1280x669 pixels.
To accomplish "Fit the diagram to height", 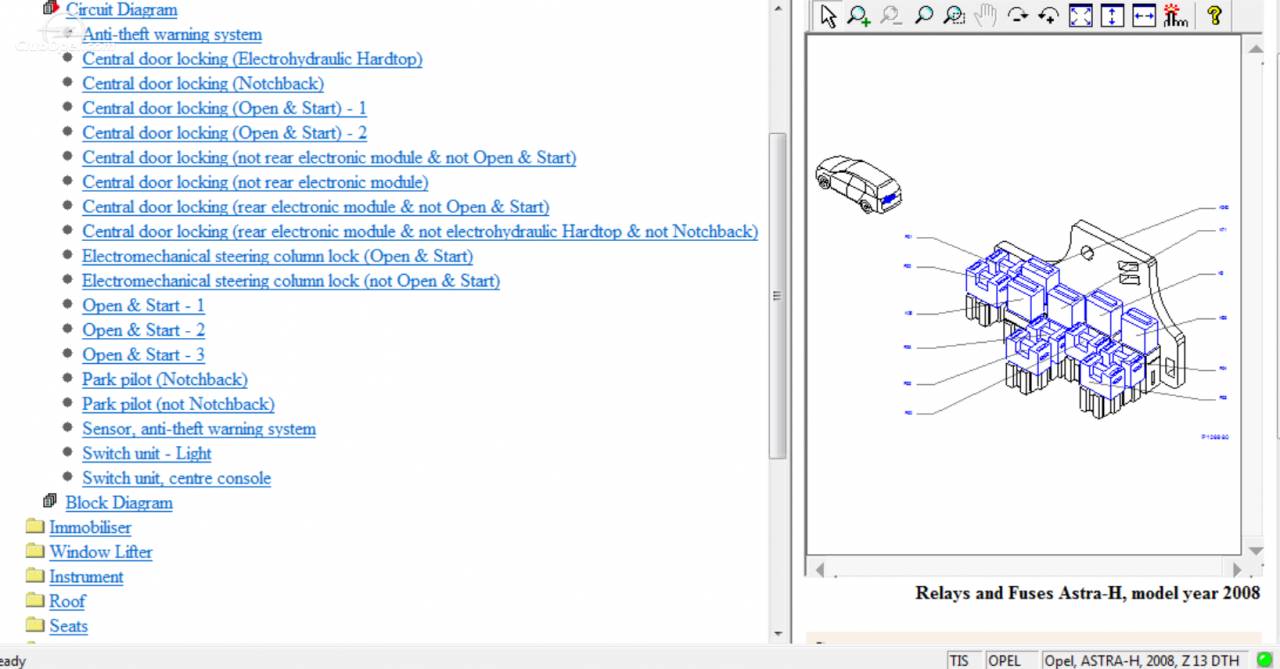I will 1112,16.
